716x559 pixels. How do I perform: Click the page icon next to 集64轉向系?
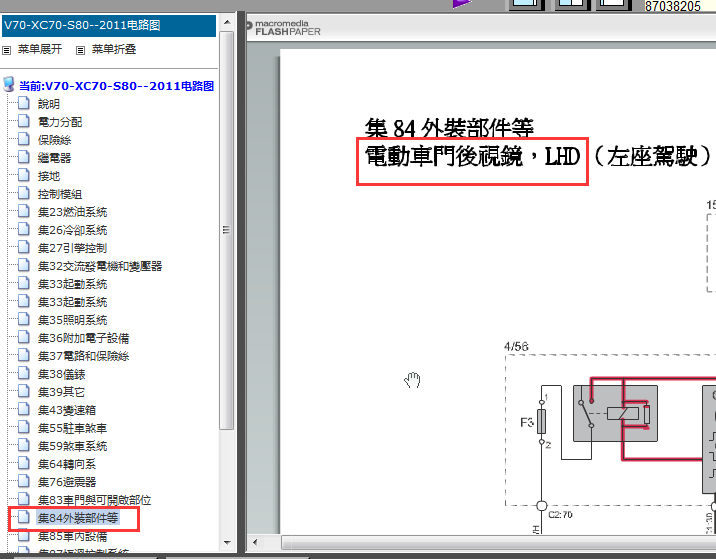point(24,464)
